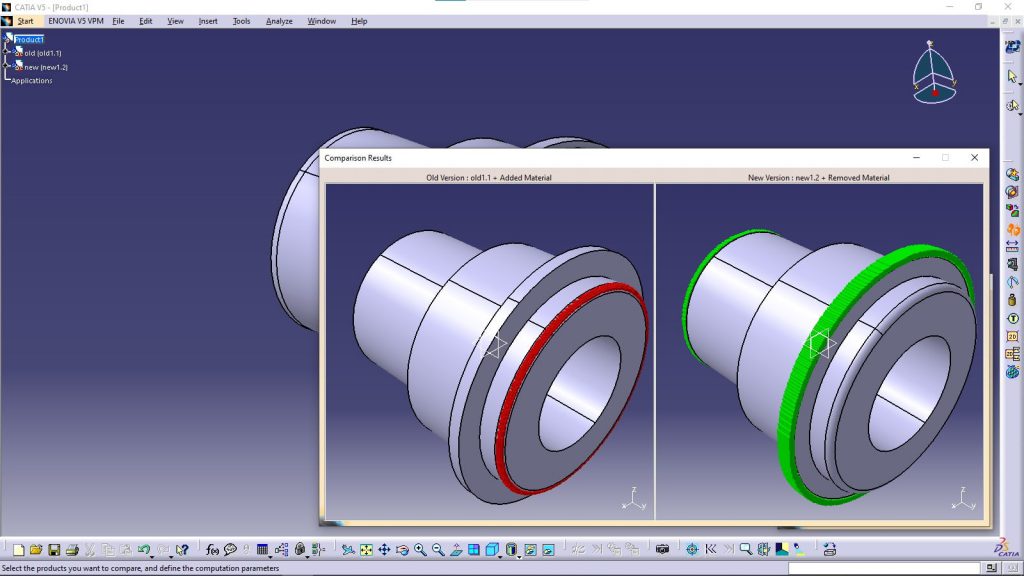Screen dimensions: 1024x576
Task: Click the Normal View icon
Action: 456,550
